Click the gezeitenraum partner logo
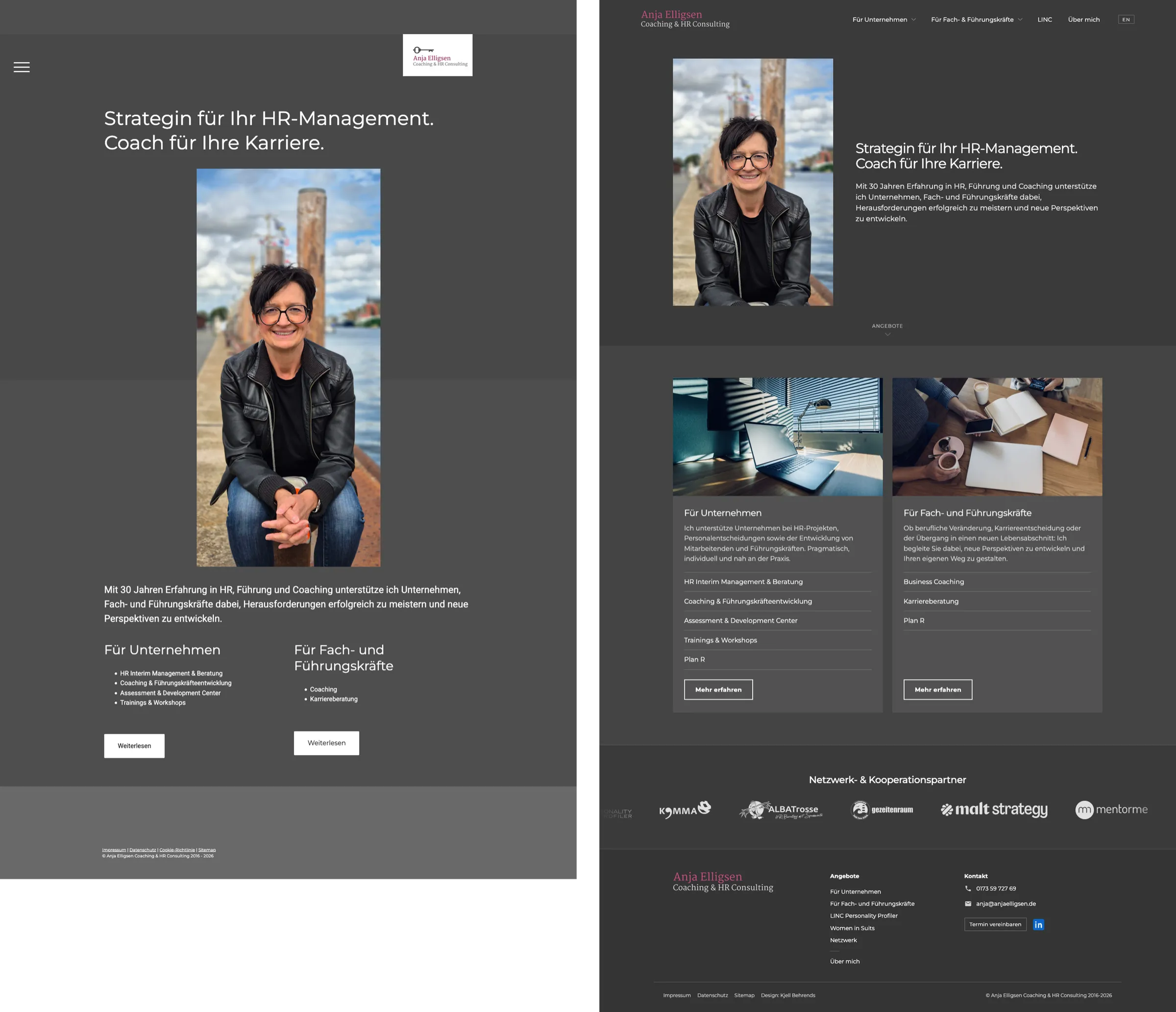The width and height of the screenshot is (1176, 1012). pyautogui.click(x=882, y=810)
